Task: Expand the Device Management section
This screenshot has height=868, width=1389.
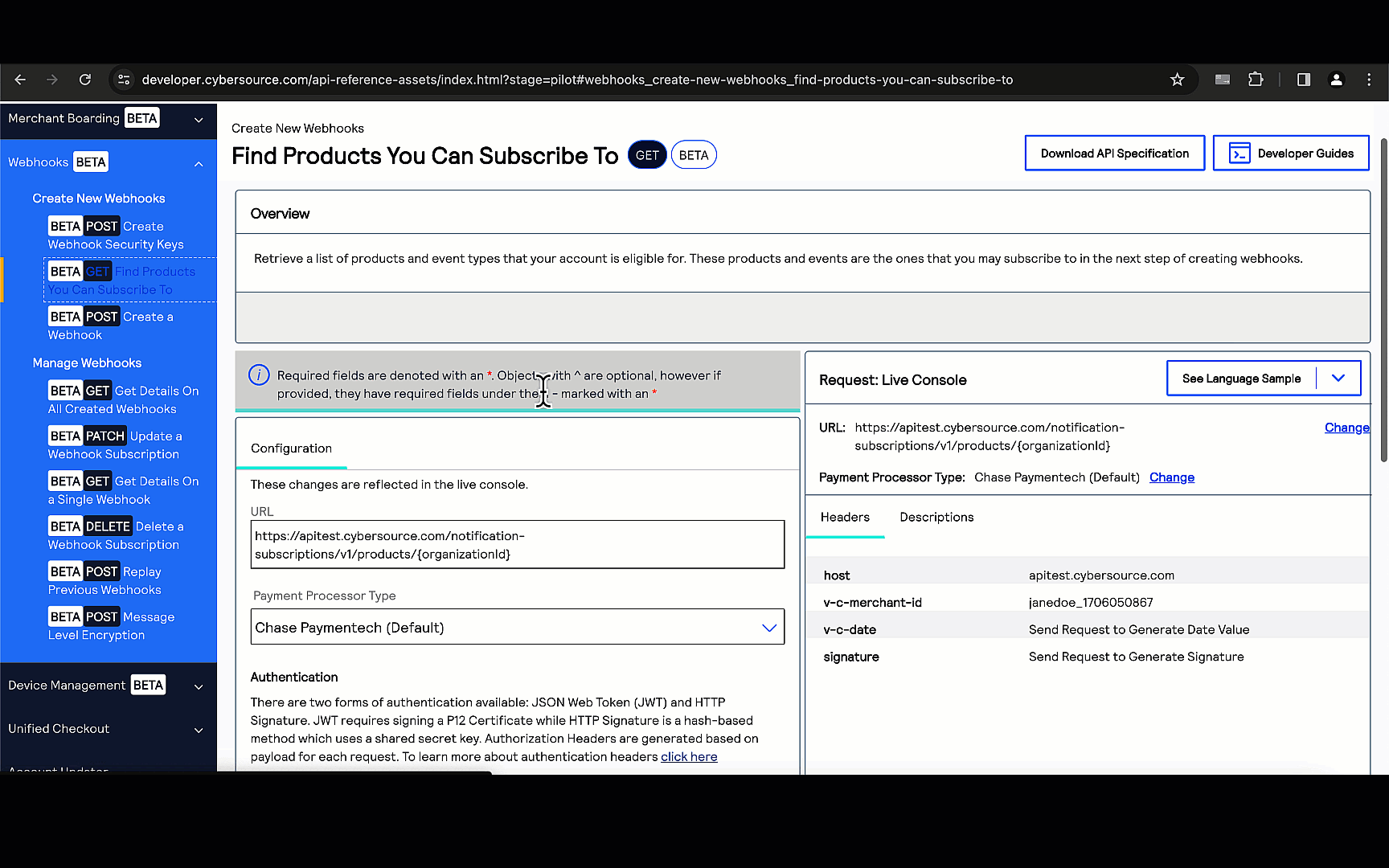Action: pyautogui.click(x=198, y=686)
